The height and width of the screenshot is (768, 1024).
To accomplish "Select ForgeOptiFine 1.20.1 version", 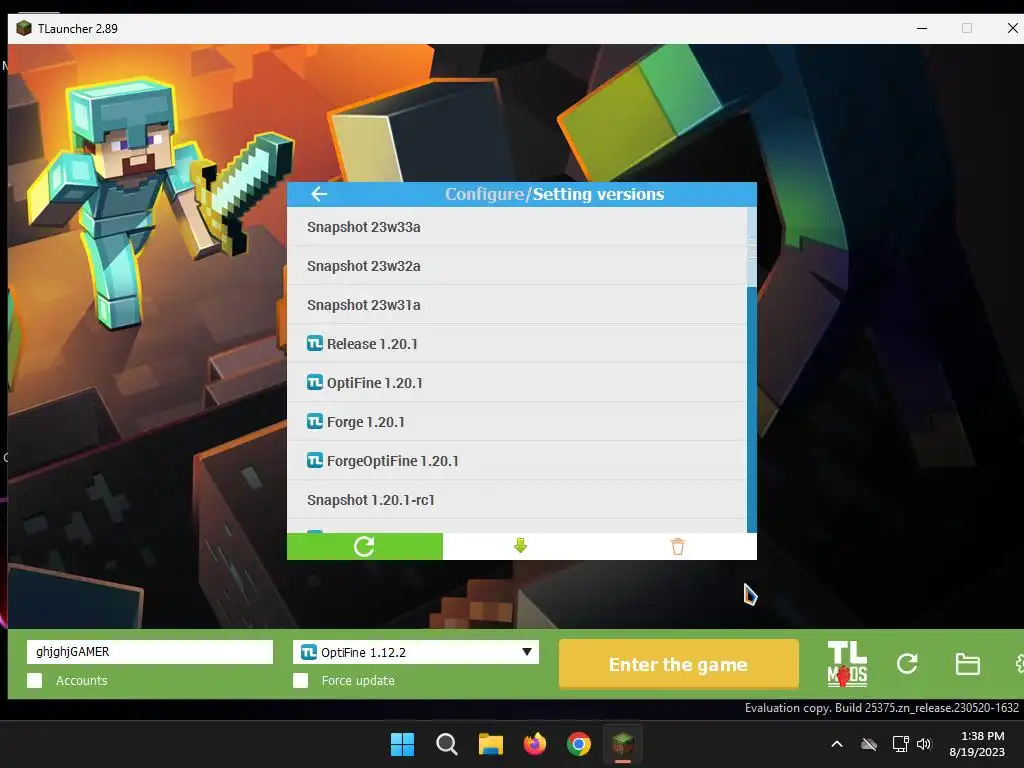I will pos(517,461).
